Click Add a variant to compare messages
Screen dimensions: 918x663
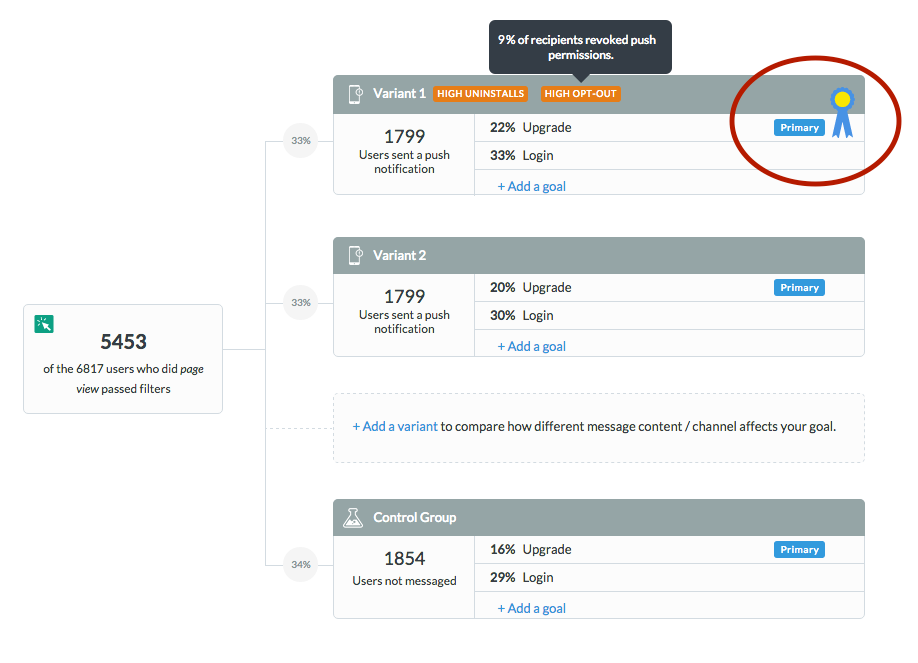[394, 426]
